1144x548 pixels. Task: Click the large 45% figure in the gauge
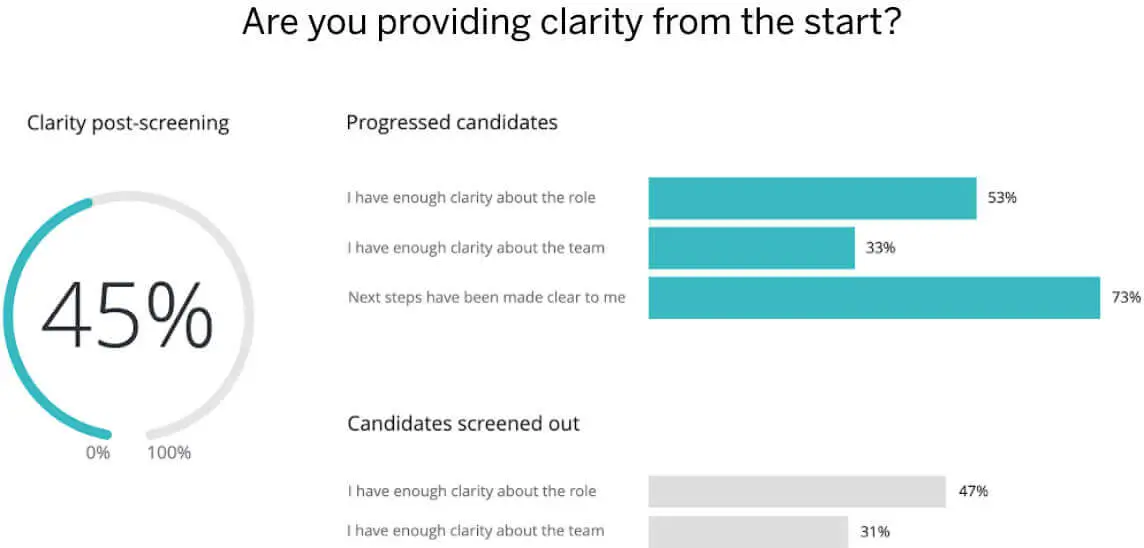(127, 317)
